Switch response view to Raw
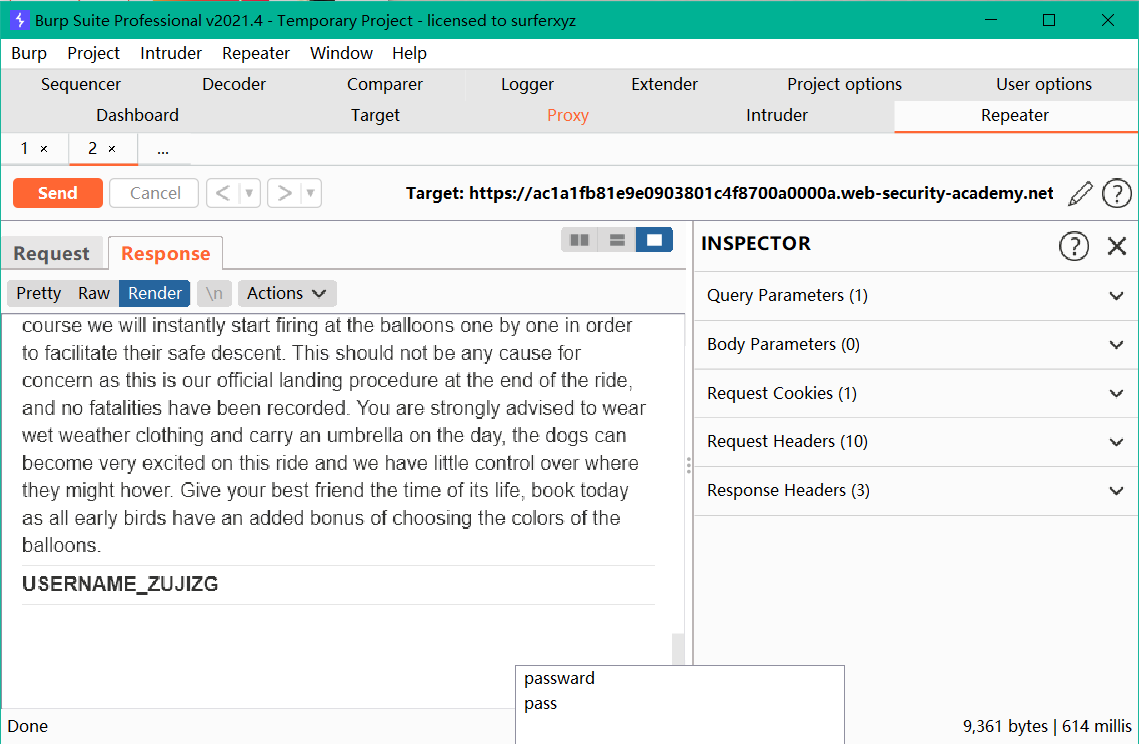The height and width of the screenshot is (744, 1139). (x=94, y=294)
